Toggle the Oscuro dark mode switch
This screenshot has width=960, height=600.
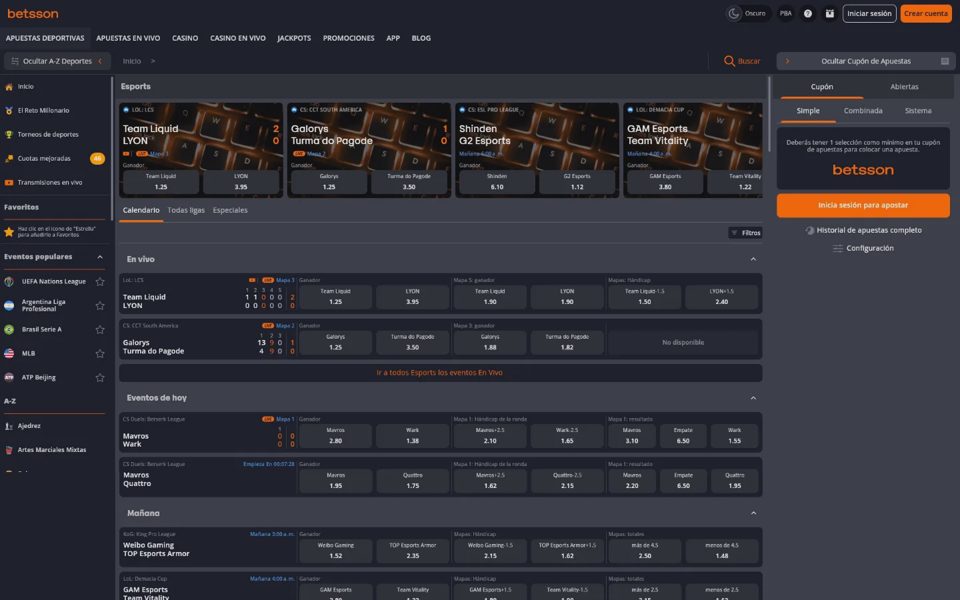748,13
